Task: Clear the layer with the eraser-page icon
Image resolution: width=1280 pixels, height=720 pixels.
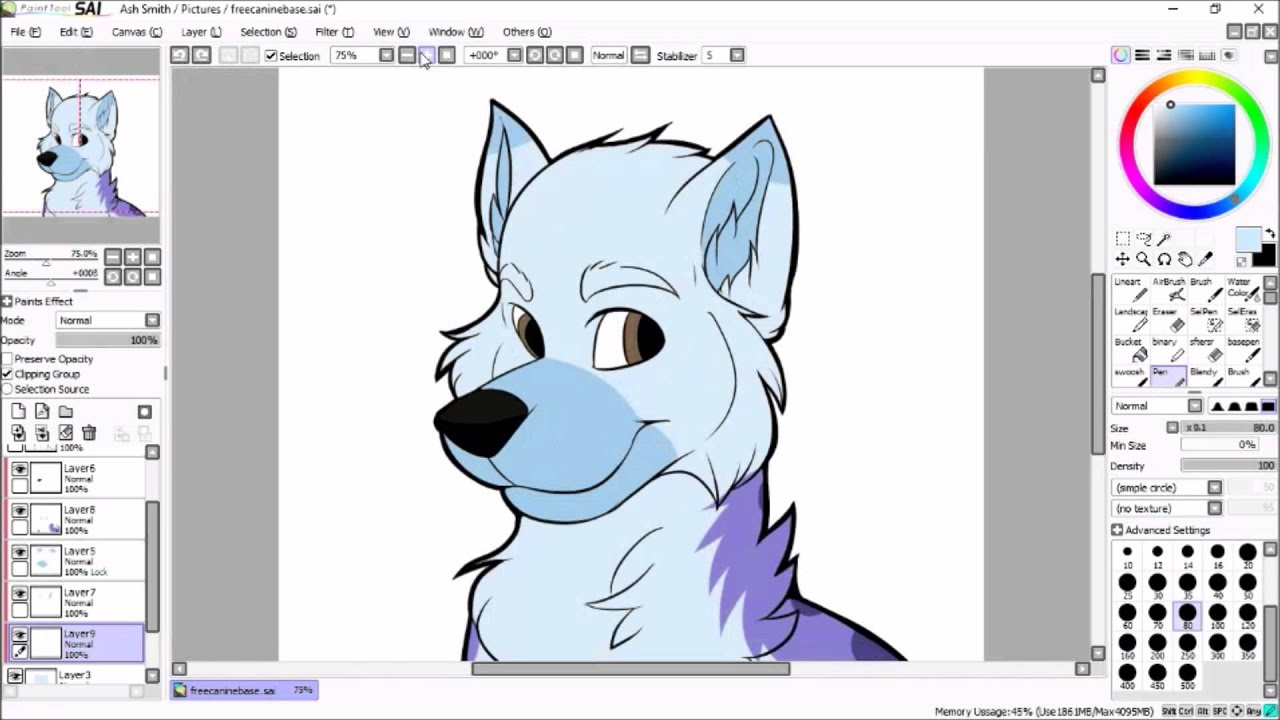Action: [65, 433]
